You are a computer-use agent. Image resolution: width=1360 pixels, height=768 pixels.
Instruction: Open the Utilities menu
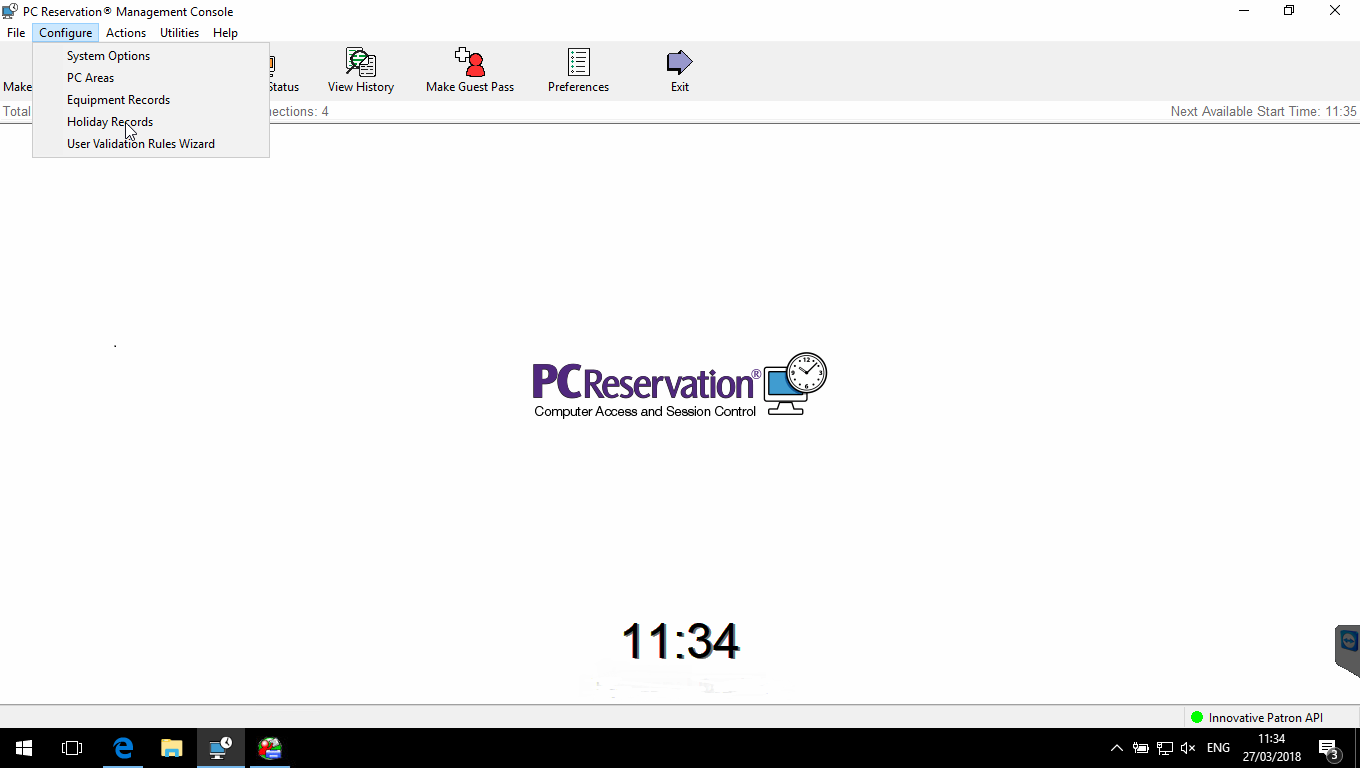coord(180,33)
